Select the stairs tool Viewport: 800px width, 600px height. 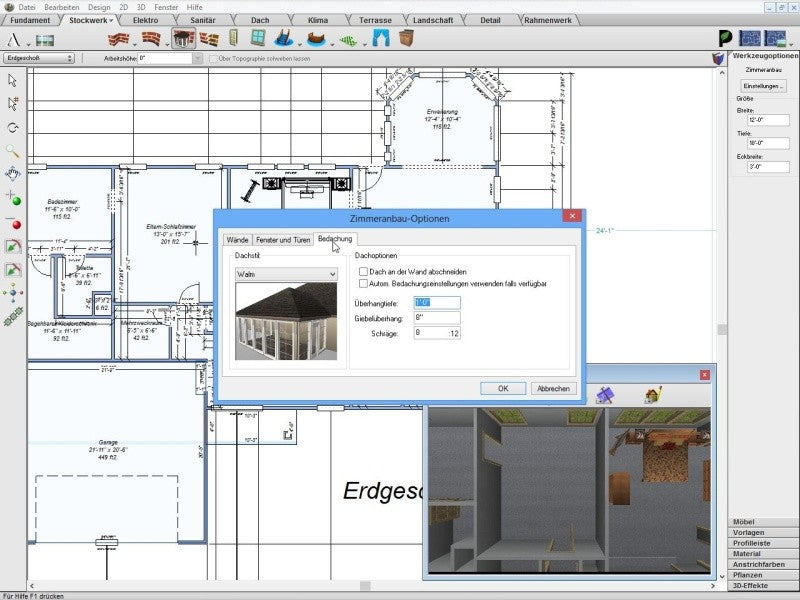pos(284,39)
